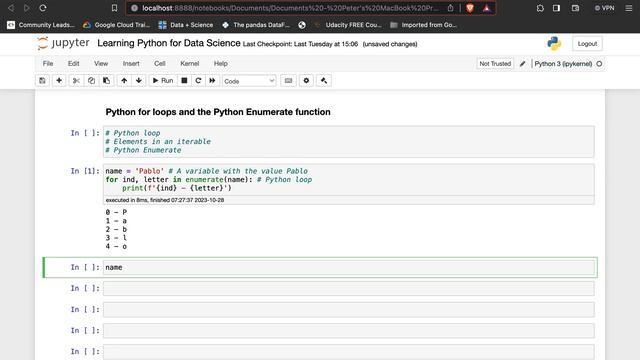
Task: Open the Community Leads bookmark
Action: 41,25
